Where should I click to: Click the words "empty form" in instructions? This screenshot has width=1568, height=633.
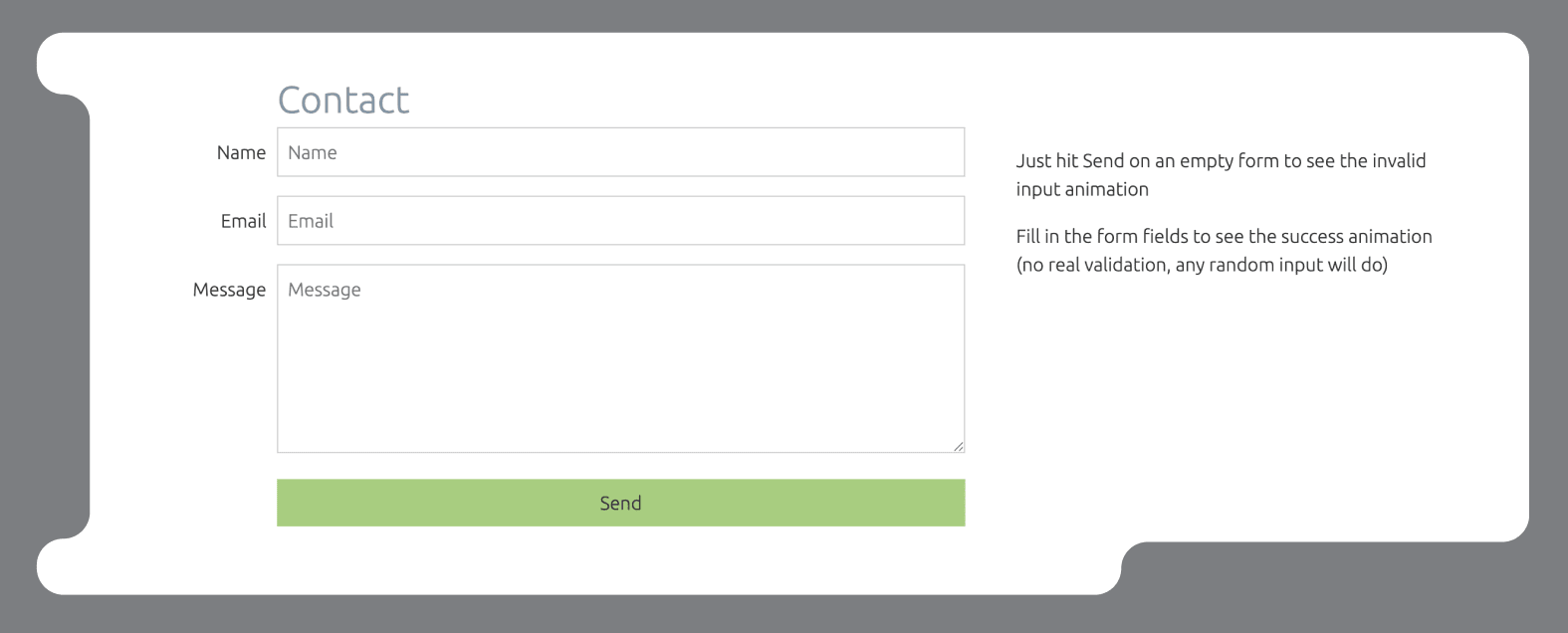(x=1230, y=161)
